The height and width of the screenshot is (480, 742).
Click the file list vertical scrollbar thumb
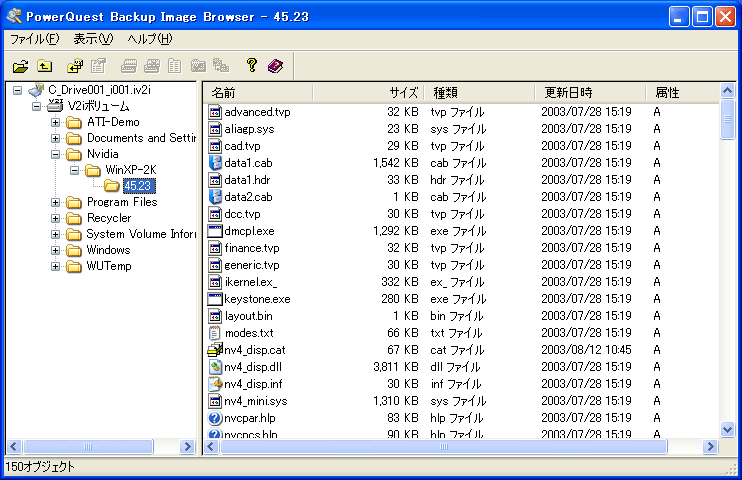(727, 119)
